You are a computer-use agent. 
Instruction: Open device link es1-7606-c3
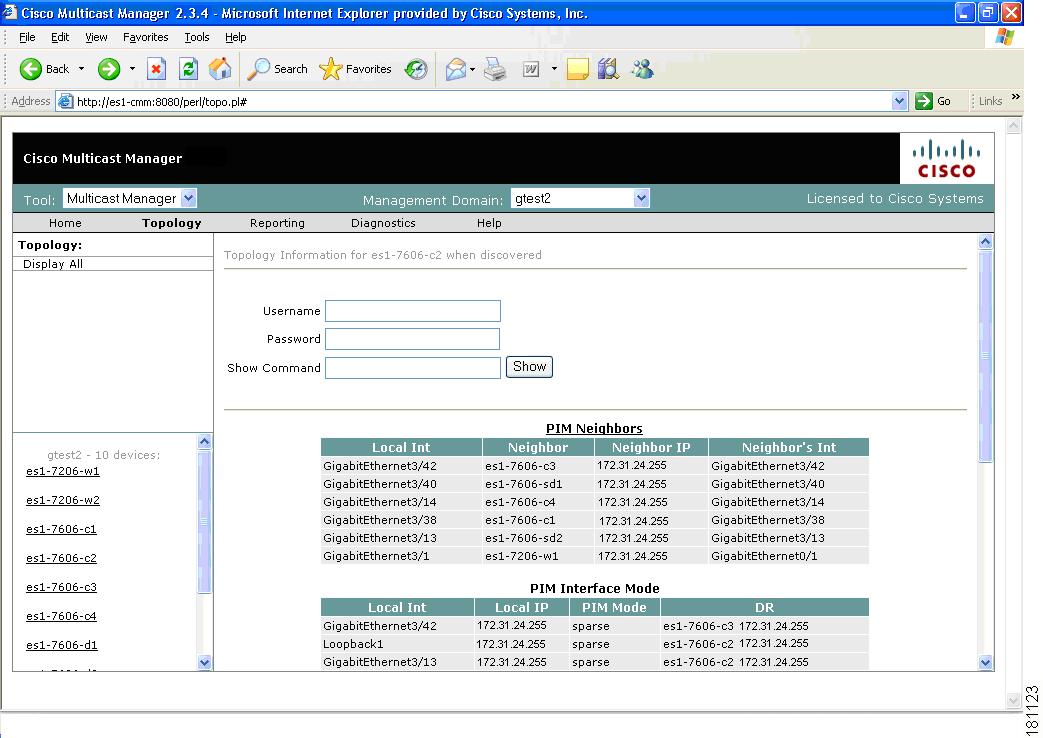[x=61, y=588]
